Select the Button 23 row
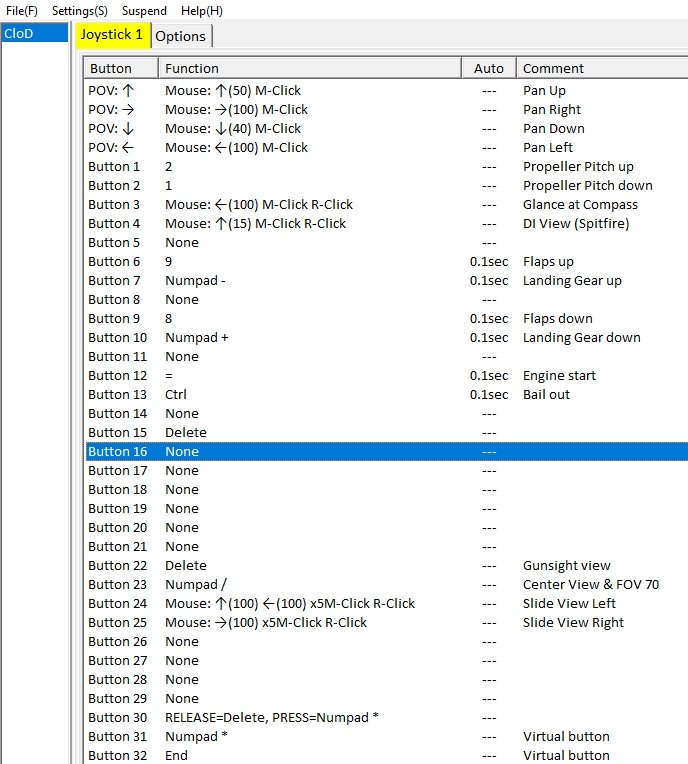The image size is (688, 764). pyautogui.click(x=387, y=585)
